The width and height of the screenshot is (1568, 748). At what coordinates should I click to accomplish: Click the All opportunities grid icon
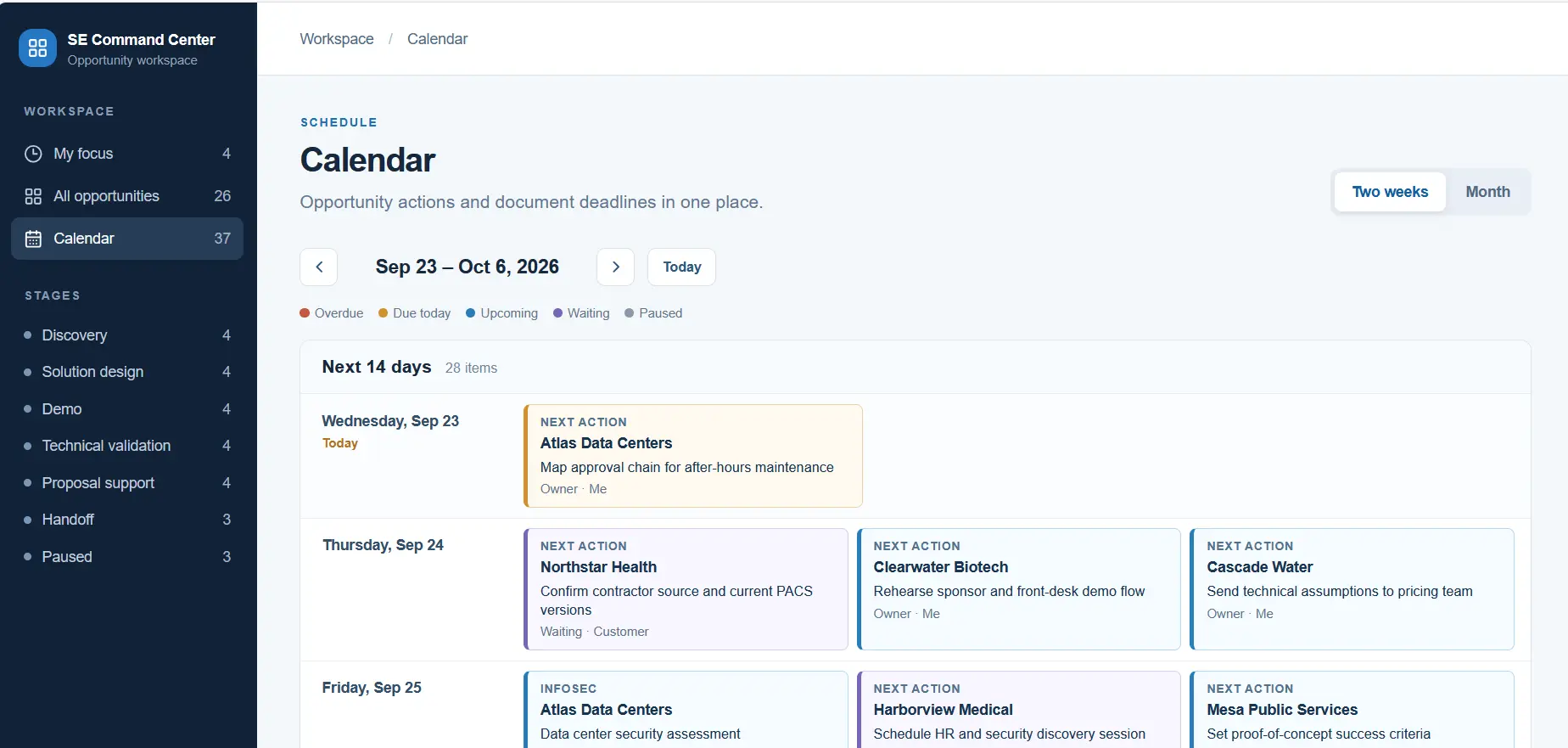(33, 196)
